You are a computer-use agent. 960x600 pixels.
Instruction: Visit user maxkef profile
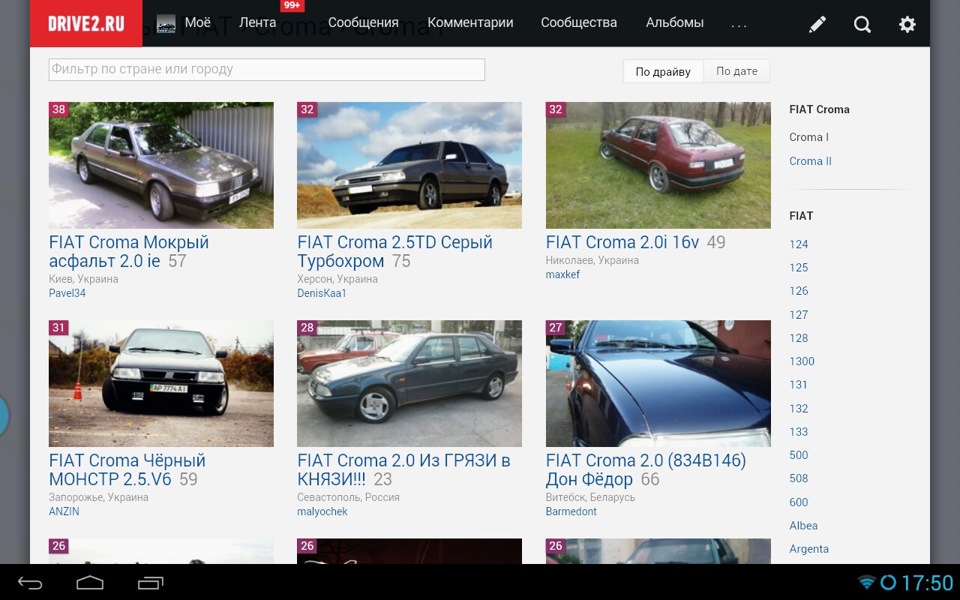pos(563,274)
